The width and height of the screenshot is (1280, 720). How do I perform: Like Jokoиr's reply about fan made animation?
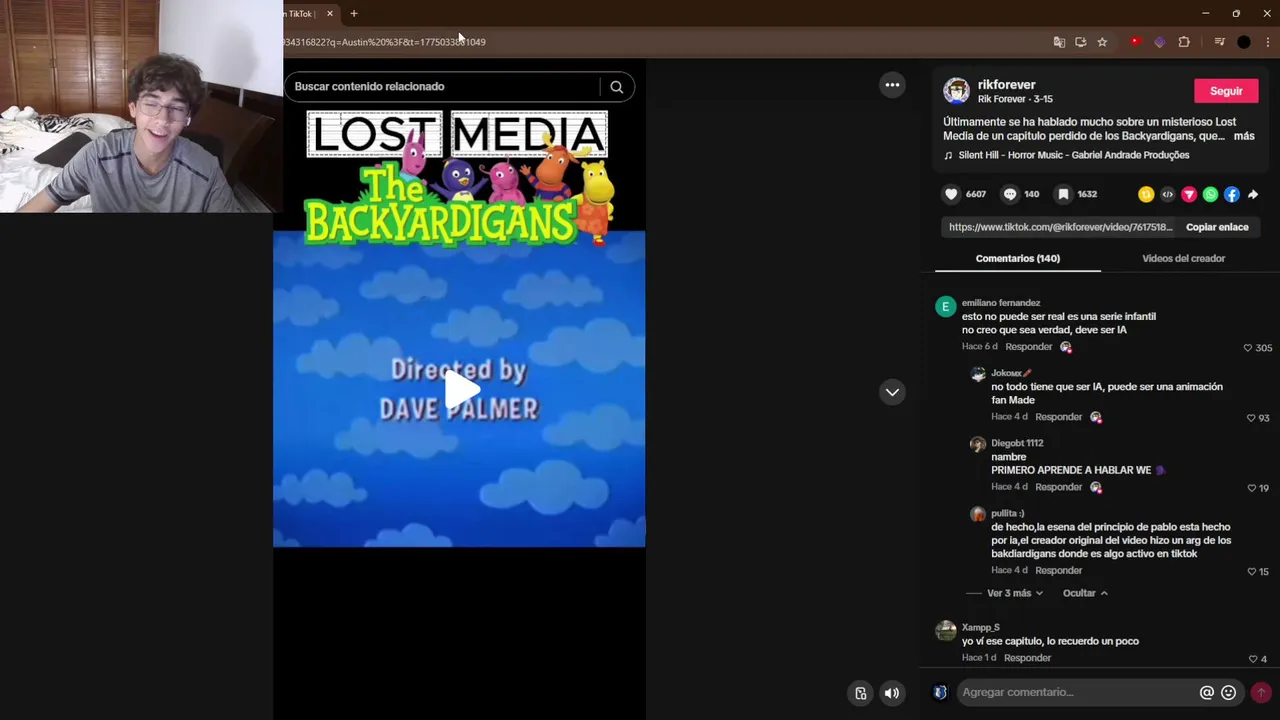(1251, 418)
